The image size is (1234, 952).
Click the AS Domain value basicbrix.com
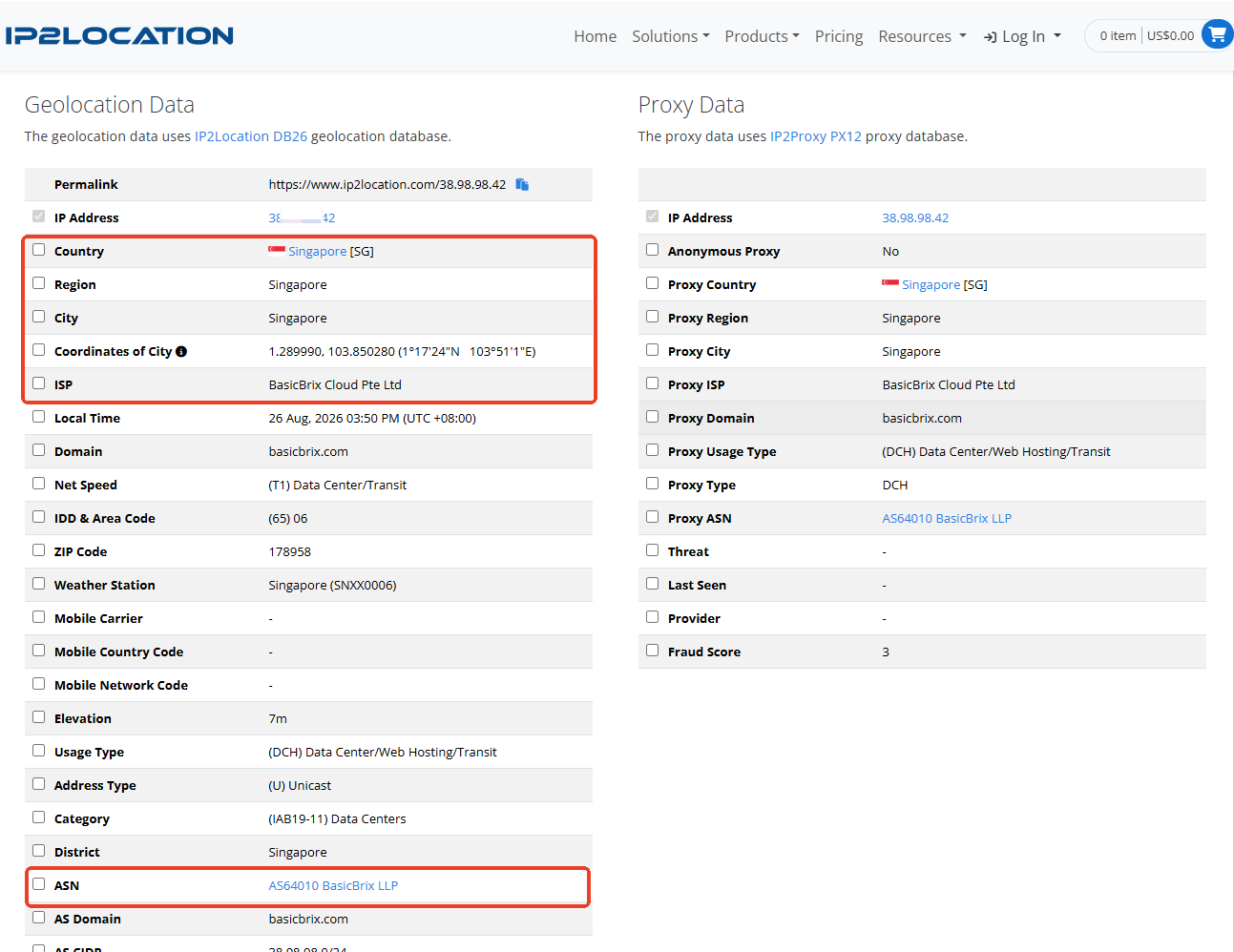pyautogui.click(x=308, y=919)
